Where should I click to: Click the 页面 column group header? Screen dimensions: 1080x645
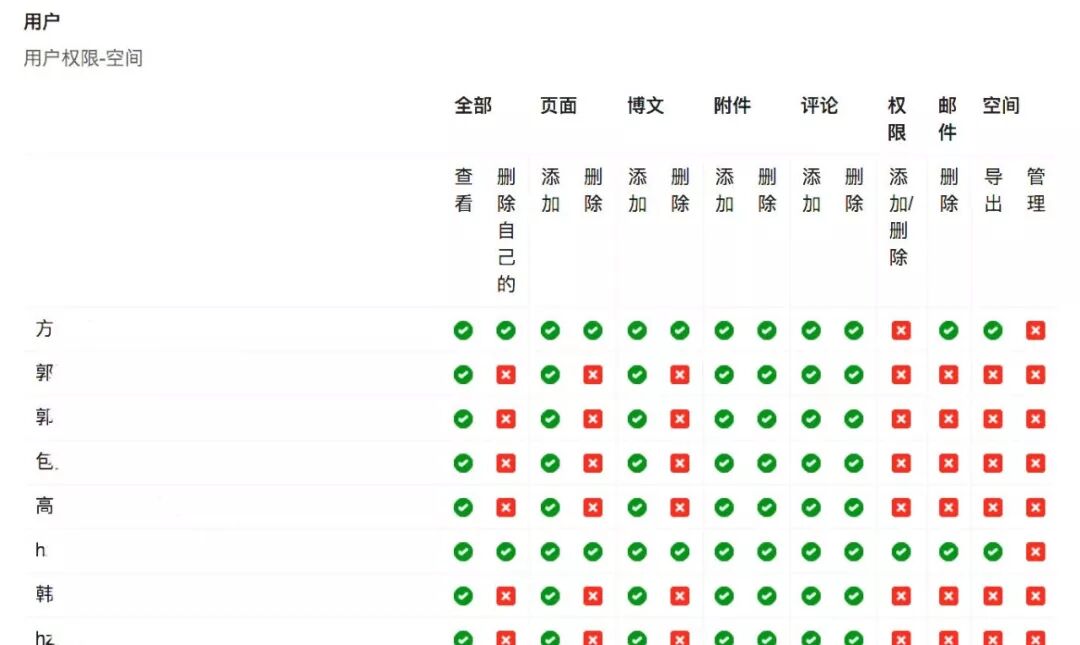click(x=558, y=105)
